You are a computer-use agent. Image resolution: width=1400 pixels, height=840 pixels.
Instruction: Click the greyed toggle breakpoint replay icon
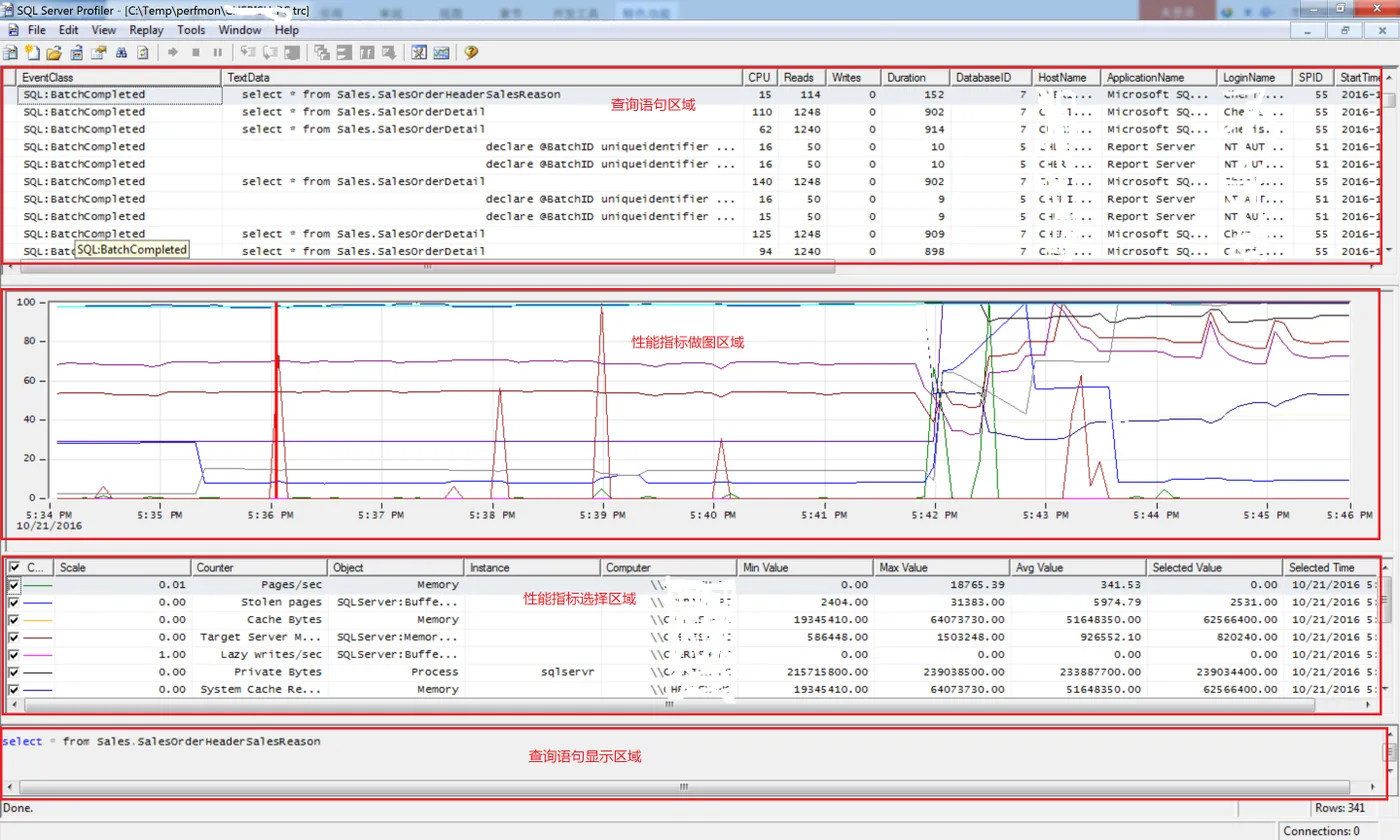click(x=292, y=53)
